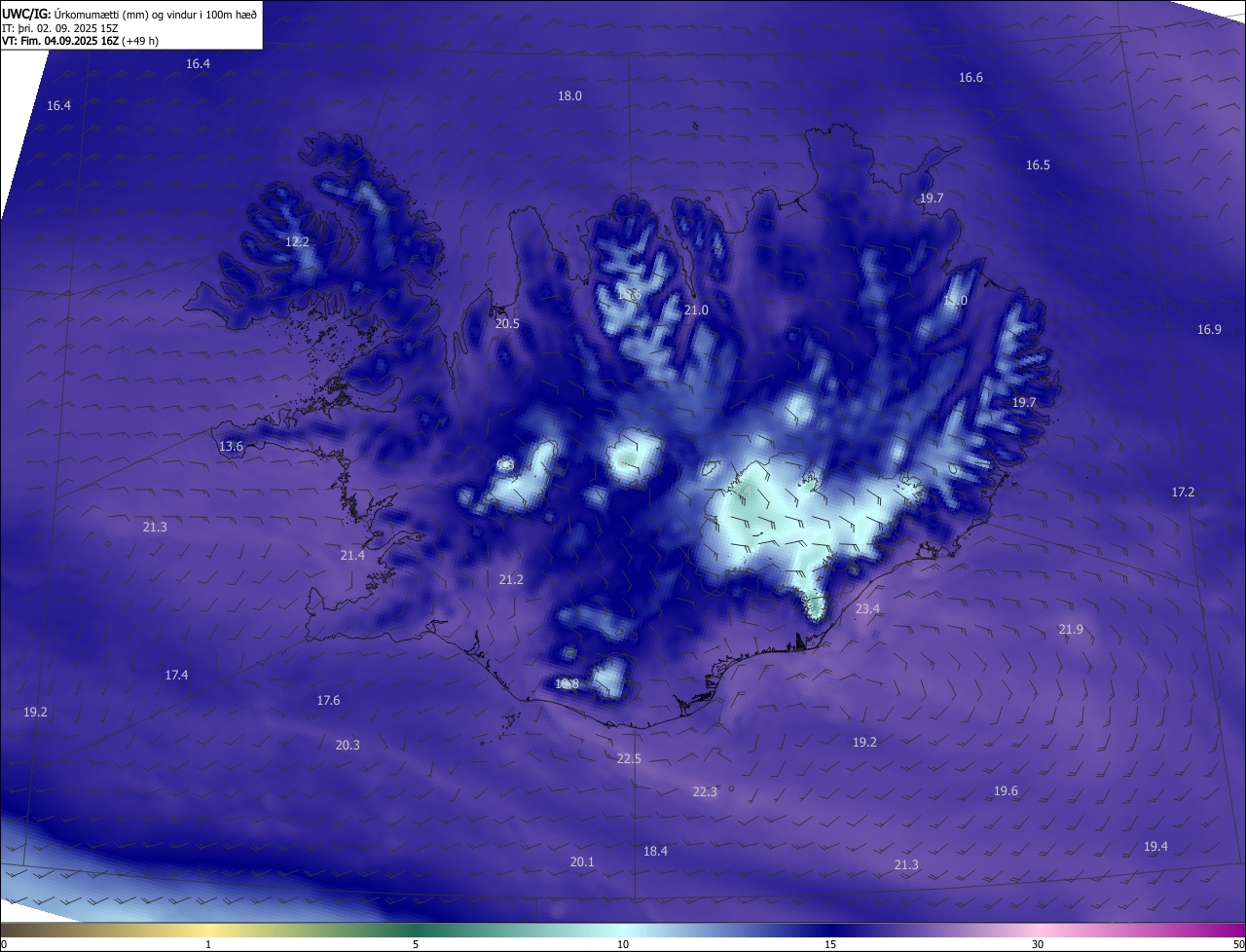1246x952 pixels.
Task: Click the map value 21.2
Action: coord(511,579)
